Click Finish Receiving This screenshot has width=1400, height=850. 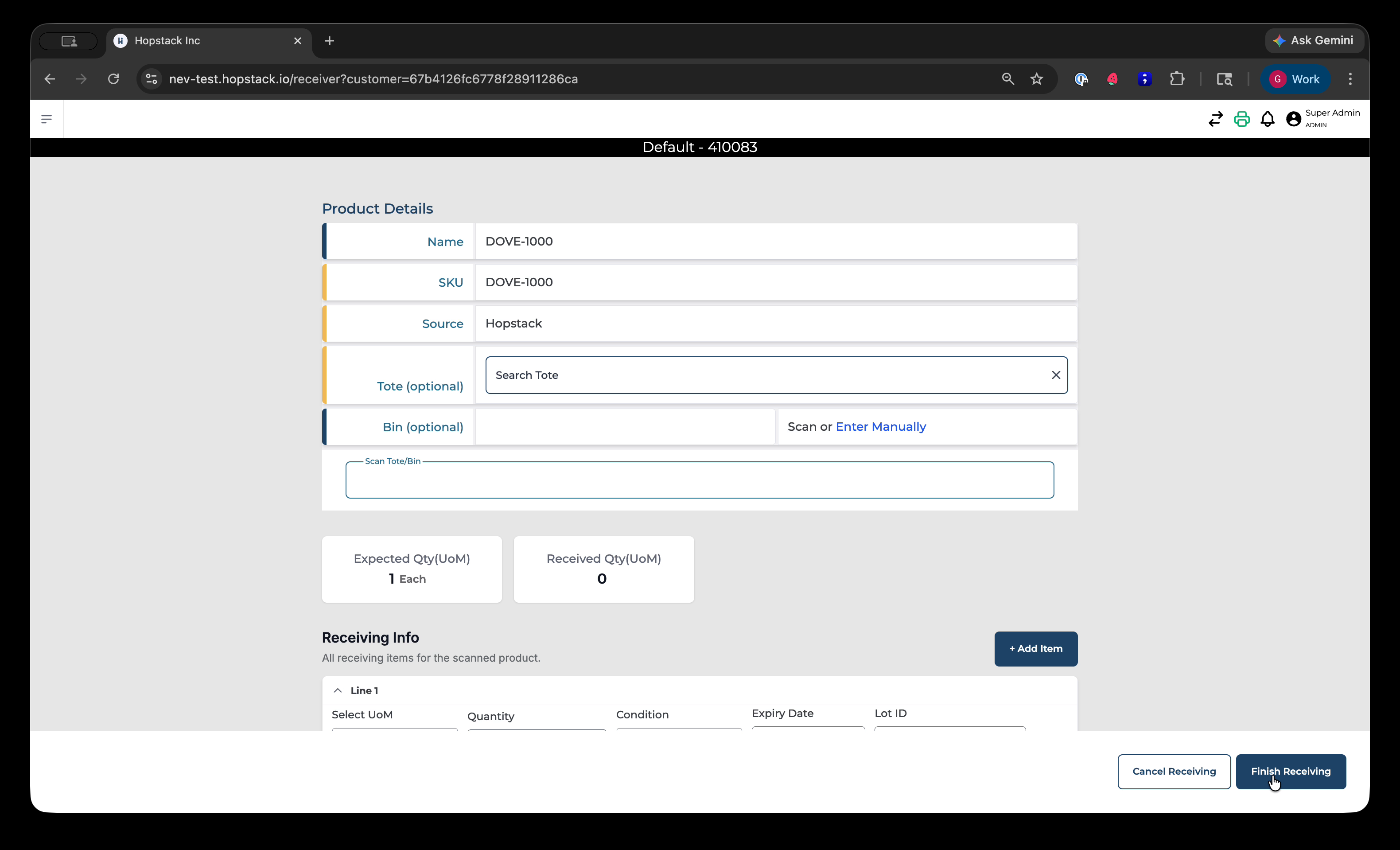pos(1290,772)
